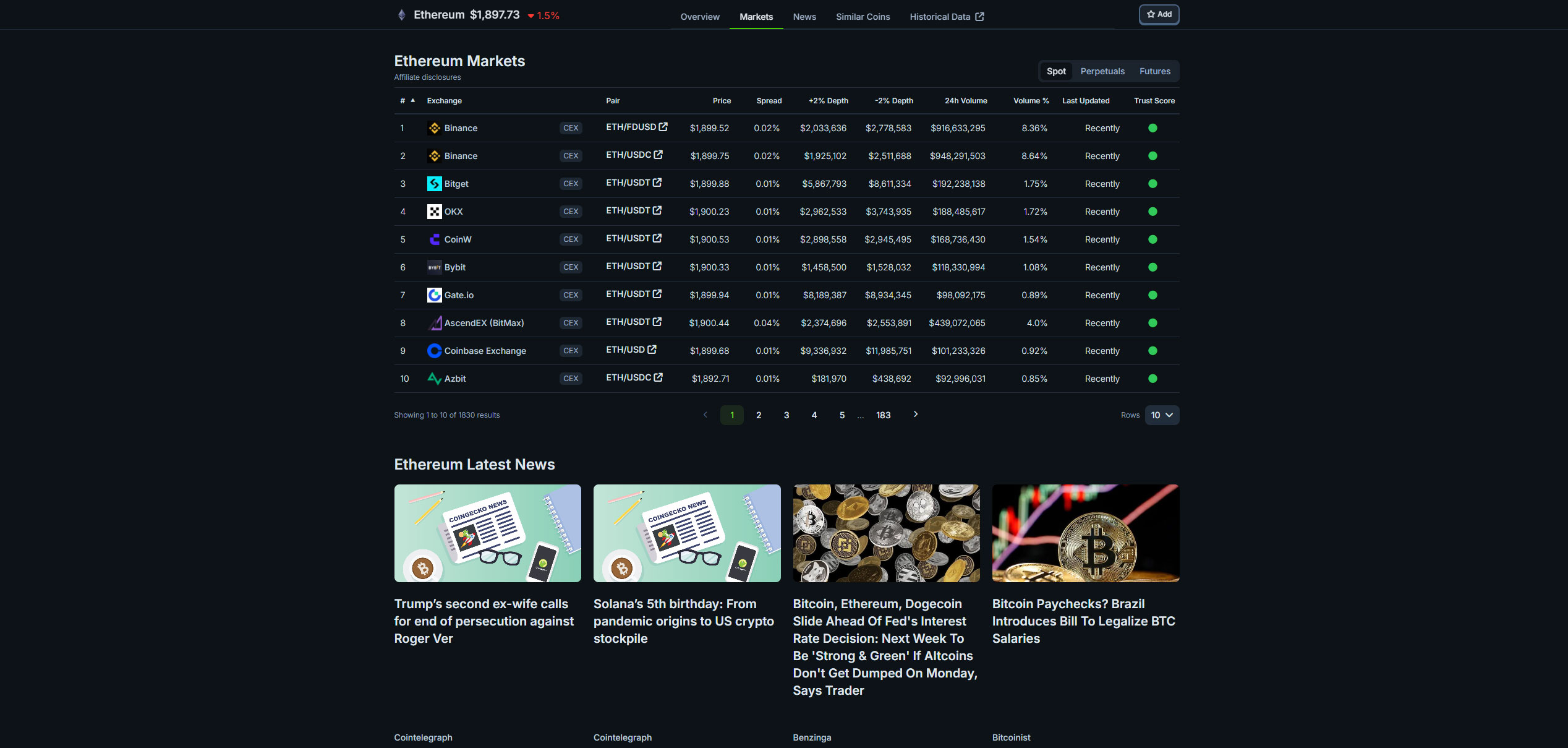Click the Binance logo in row 2
The height and width of the screenshot is (748, 1568).
tap(435, 156)
